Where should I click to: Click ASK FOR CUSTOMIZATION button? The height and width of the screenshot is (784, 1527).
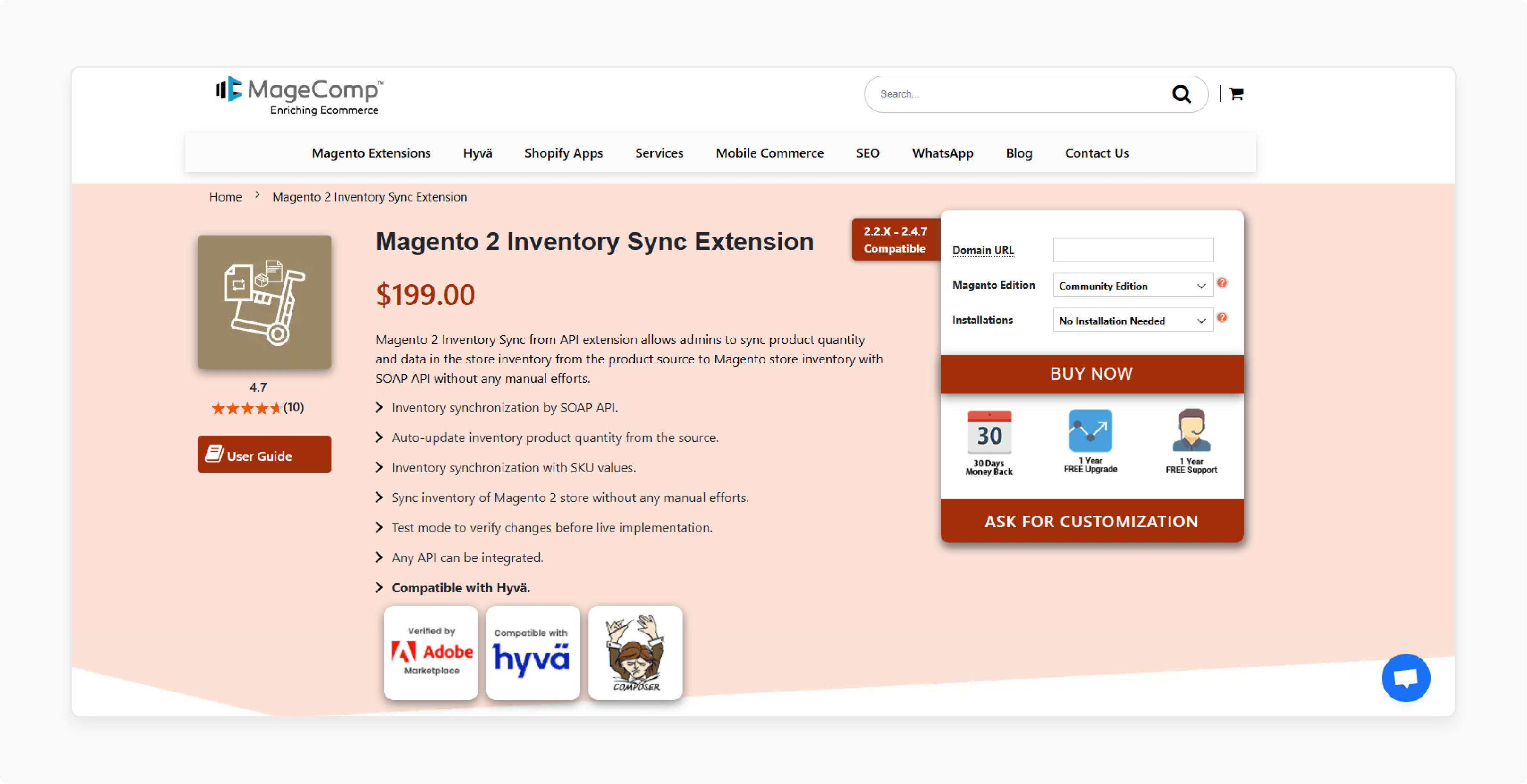coord(1092,521)
